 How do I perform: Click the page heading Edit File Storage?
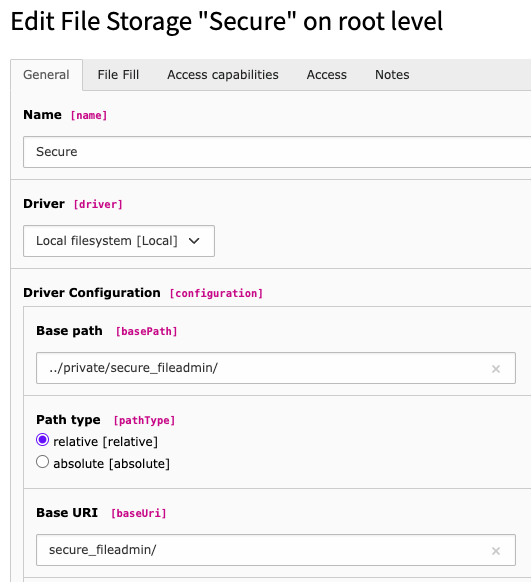click(227, 21)
